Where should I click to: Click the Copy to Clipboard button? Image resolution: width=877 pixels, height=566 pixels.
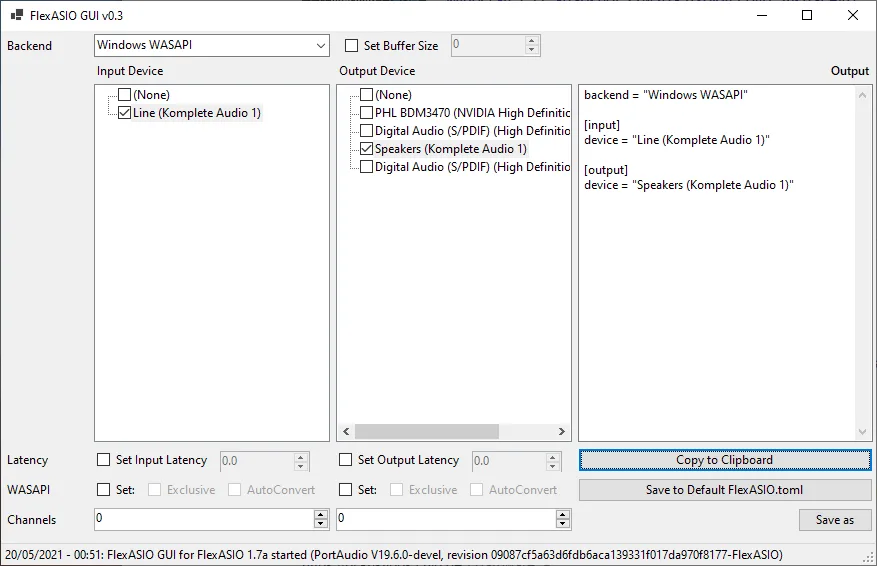725,460
